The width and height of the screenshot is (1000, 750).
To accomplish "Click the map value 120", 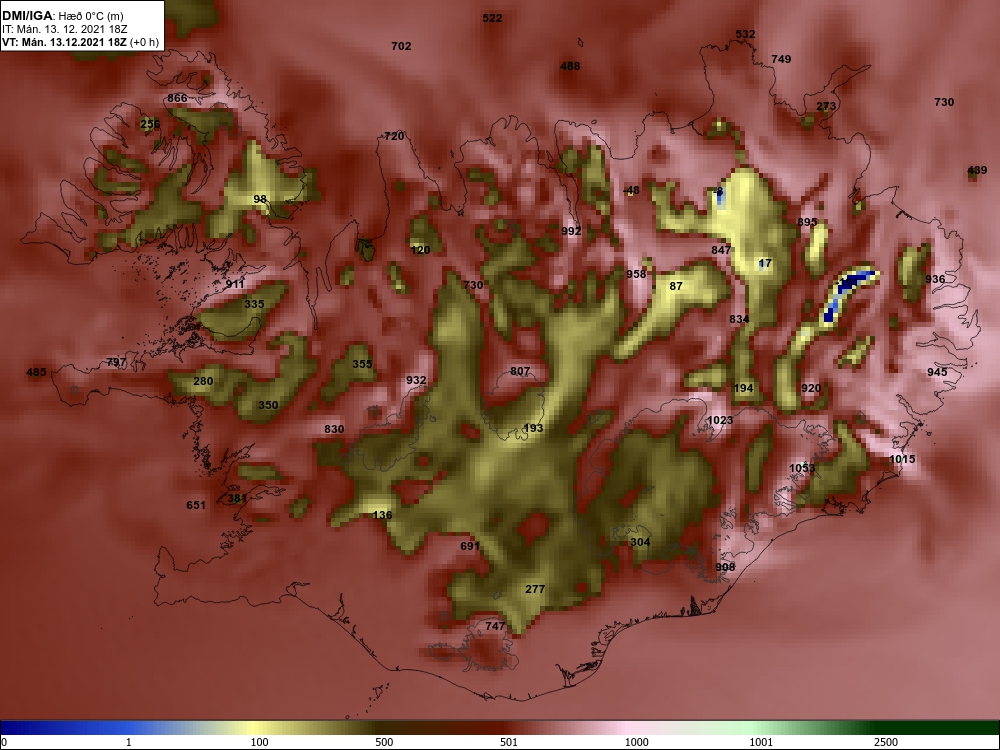I will 420,251.
